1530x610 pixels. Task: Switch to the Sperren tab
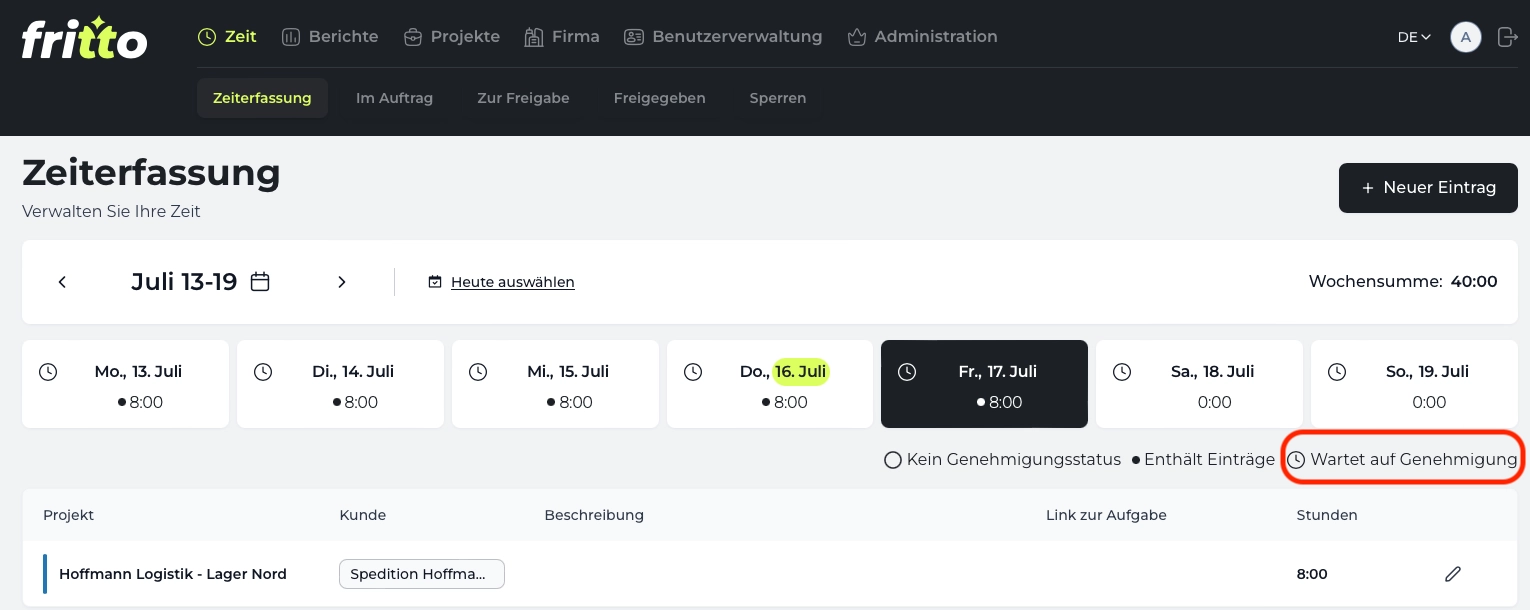pyautogui.click(x=778, y=98)
